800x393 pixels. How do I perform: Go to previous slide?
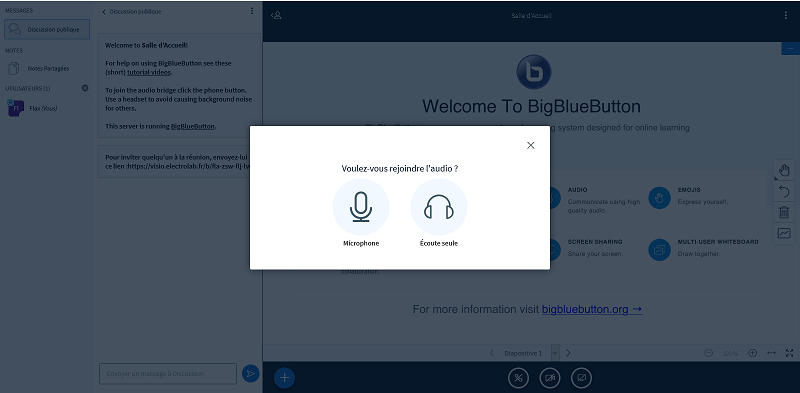tap(492, 353)
